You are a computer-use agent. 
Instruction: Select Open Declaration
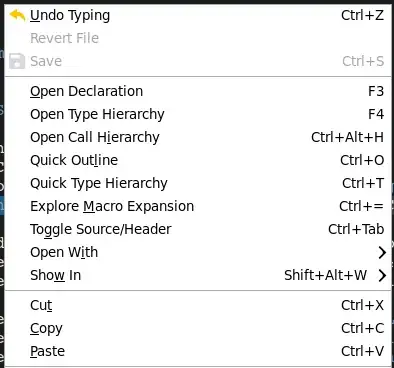tap(198, 91)
